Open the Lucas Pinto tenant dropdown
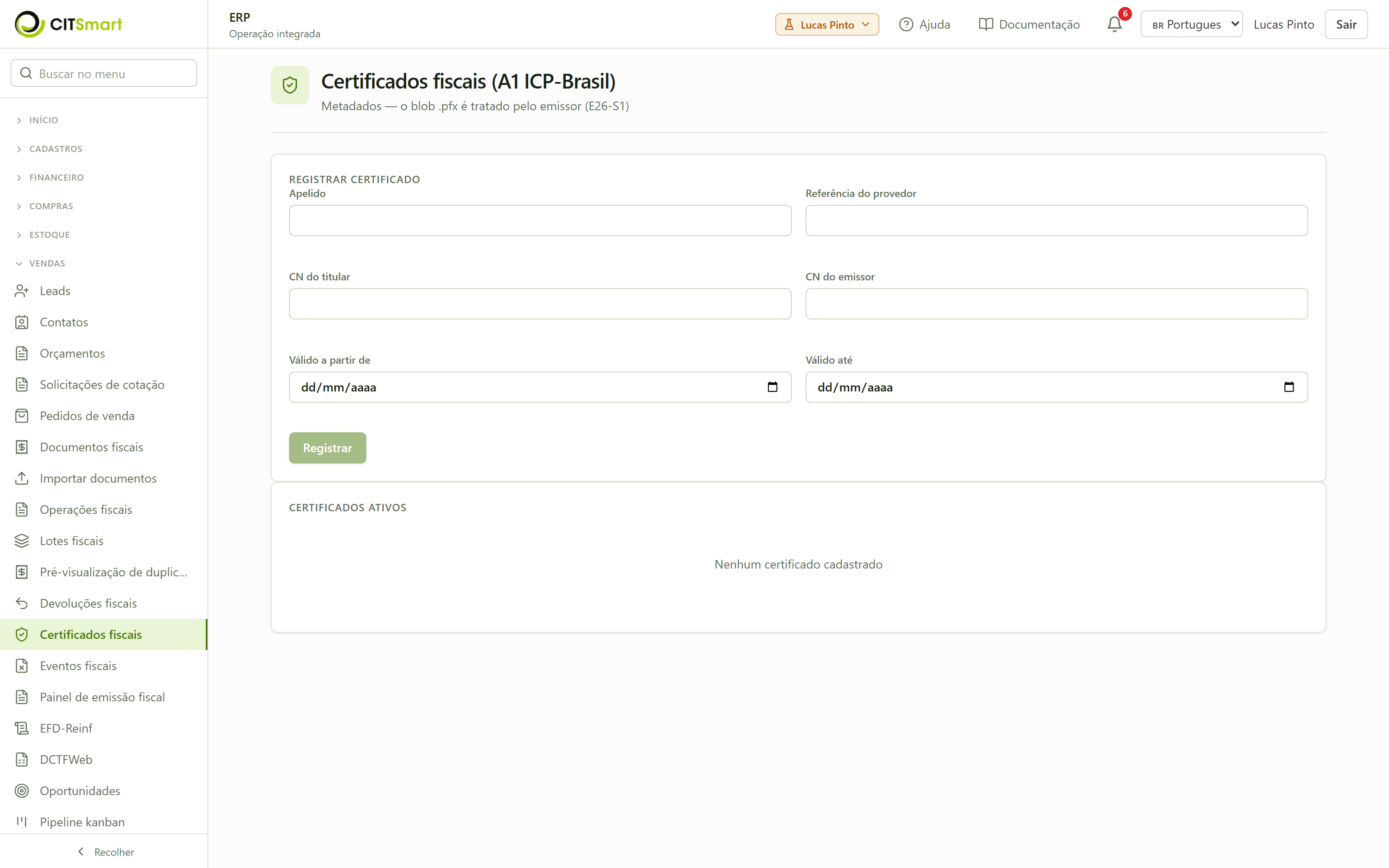1389x868 pixels. tap(826, 24)
